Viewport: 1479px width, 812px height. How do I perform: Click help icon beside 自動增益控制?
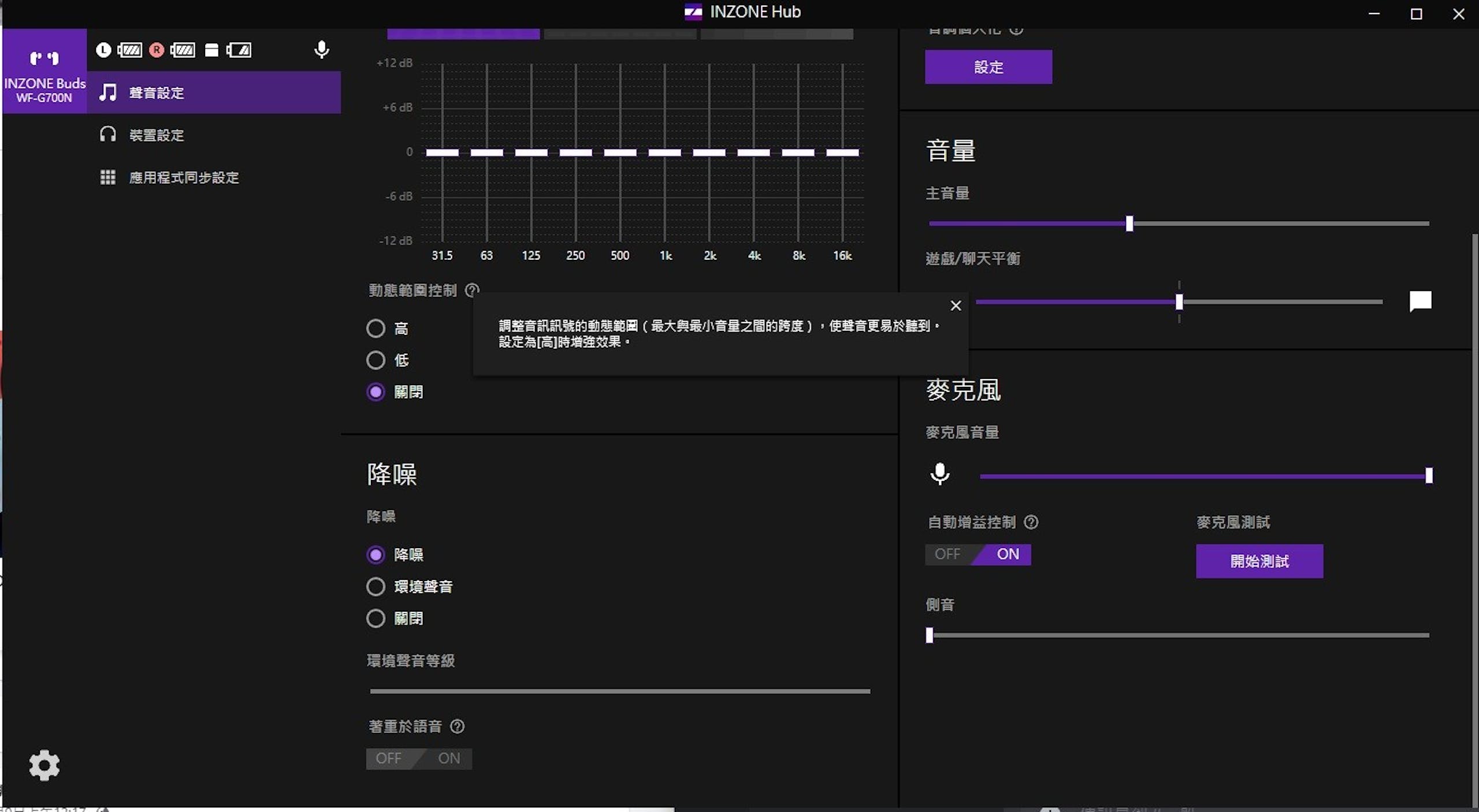coord(1031,522)
